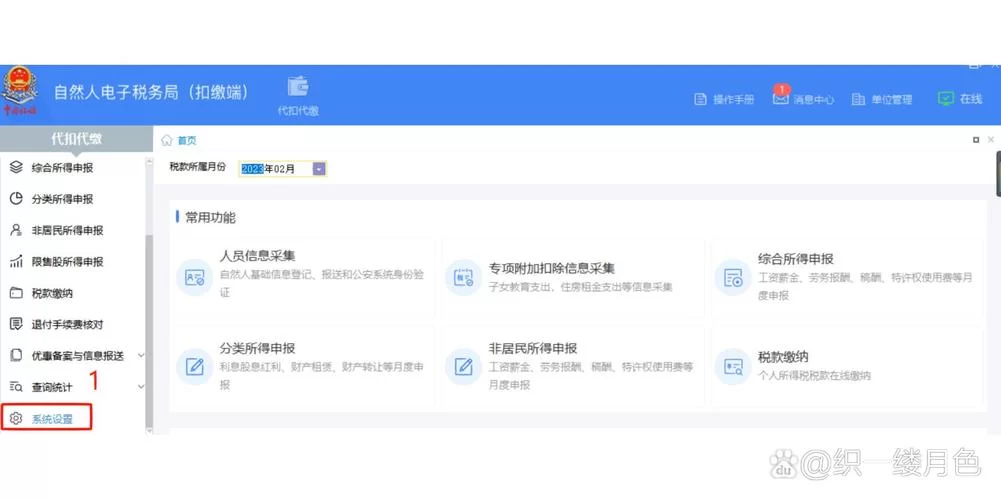Click 退付手续费核对 icon in sidebar
The width and height of the screenshot is (1001, 500).
pyautogui.click(x=17, y=324)
